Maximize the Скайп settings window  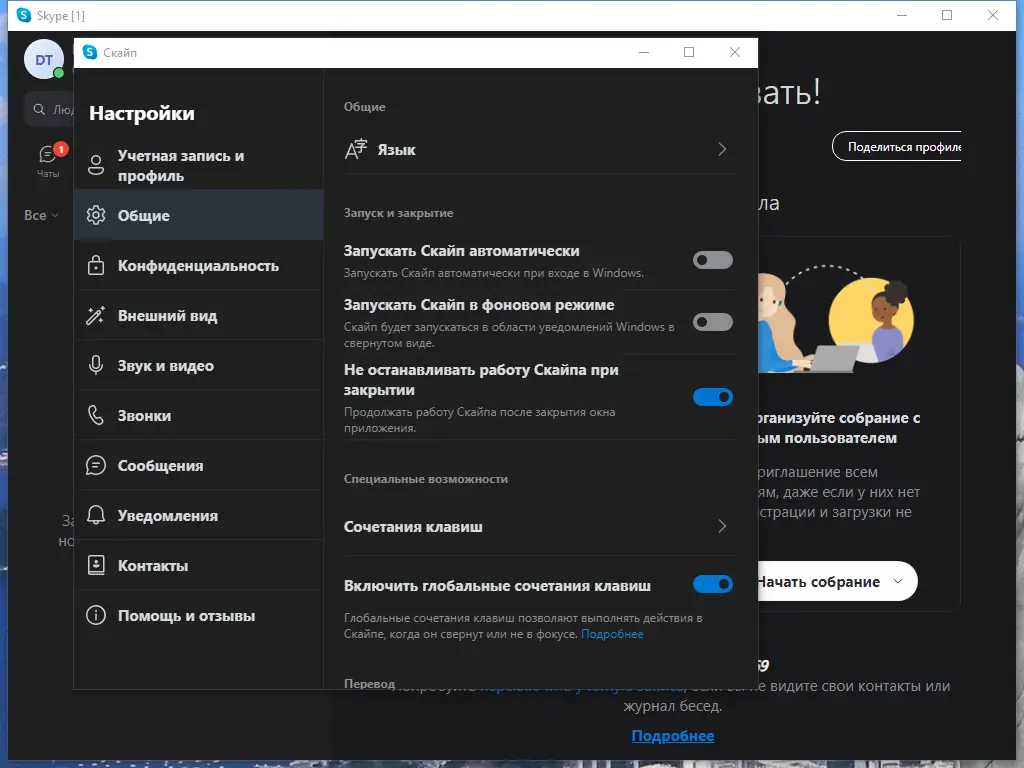pyautogui.click(x=689, y=52)
